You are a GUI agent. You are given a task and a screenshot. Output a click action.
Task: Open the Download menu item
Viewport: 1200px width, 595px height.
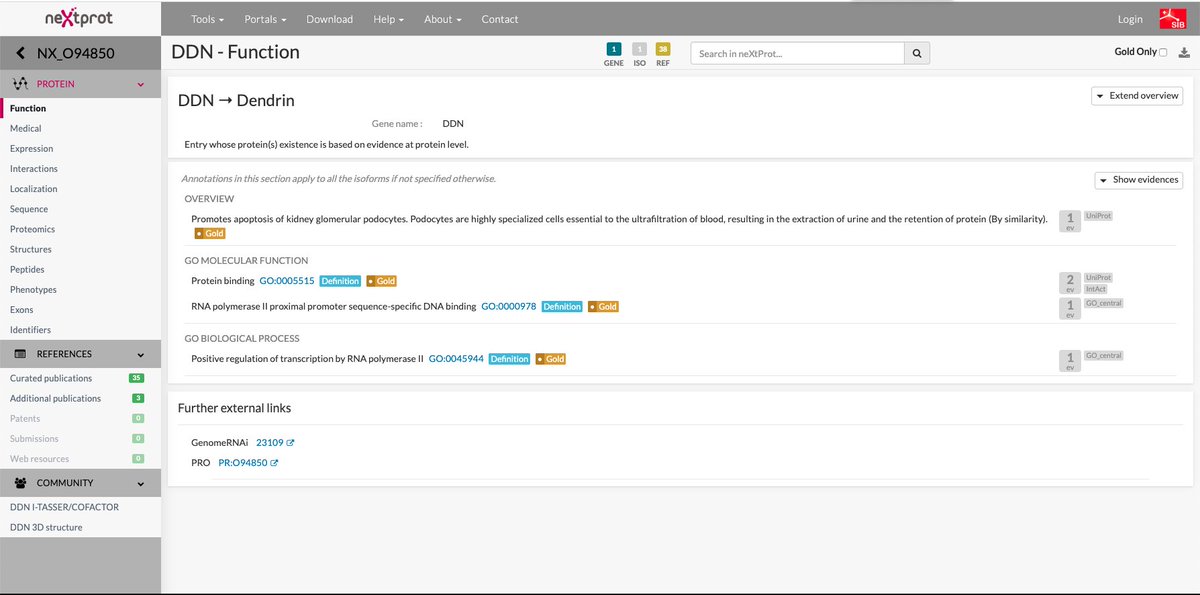tap(330, 19)
